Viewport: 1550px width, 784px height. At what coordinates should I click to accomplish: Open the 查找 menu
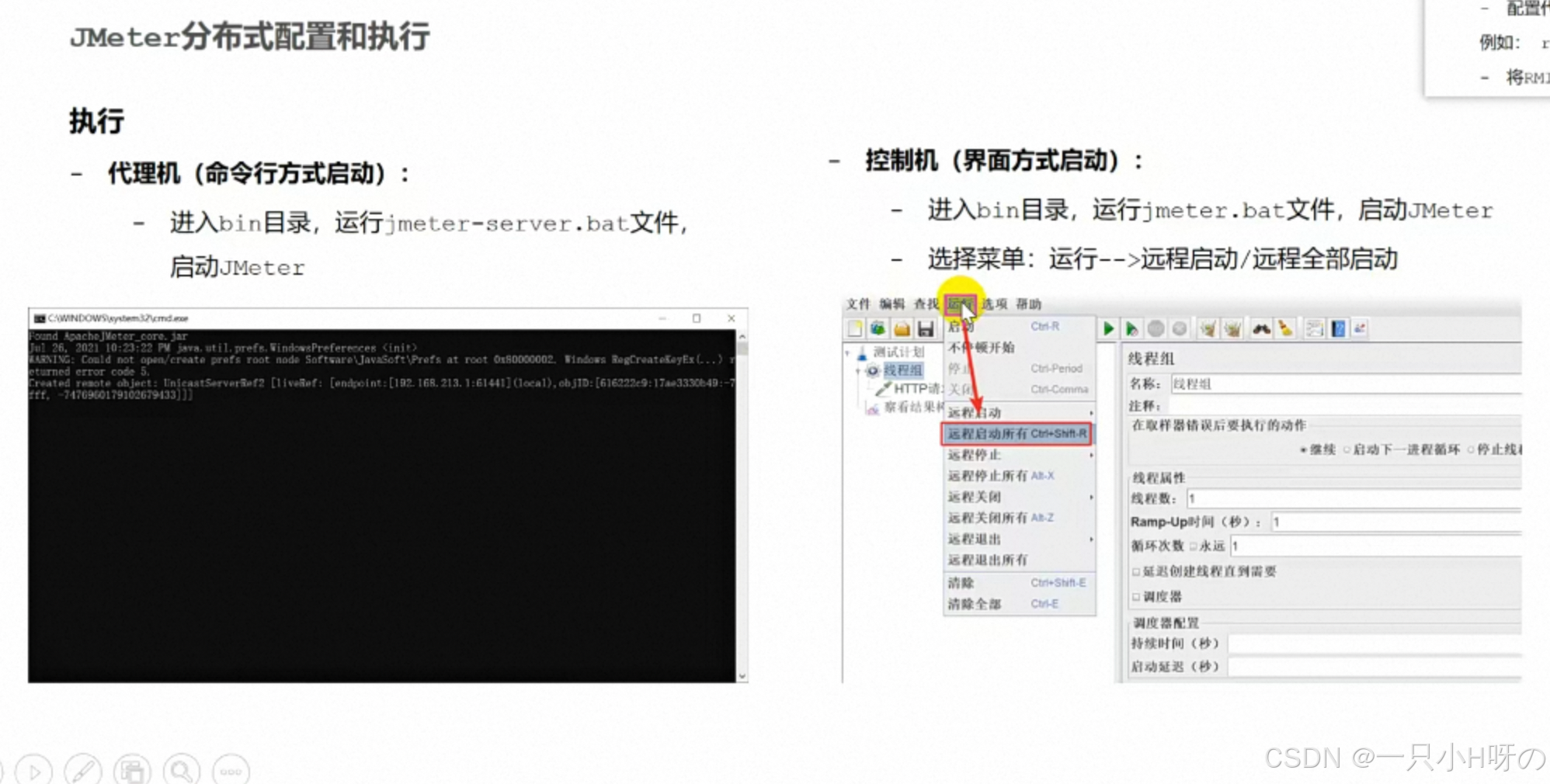pos(926,304)
